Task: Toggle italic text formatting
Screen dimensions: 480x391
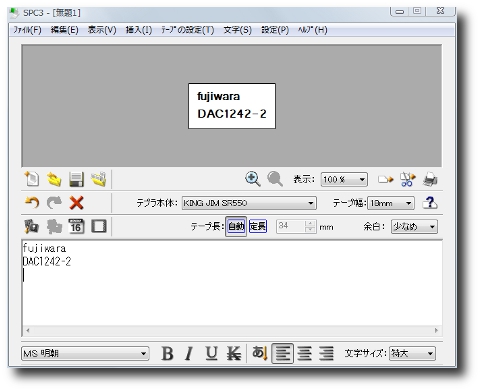Action: tap(189, 353)
